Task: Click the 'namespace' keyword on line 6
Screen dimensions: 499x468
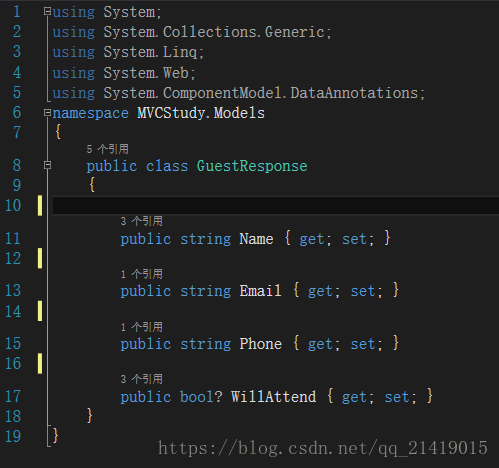Action: point(90,113)
